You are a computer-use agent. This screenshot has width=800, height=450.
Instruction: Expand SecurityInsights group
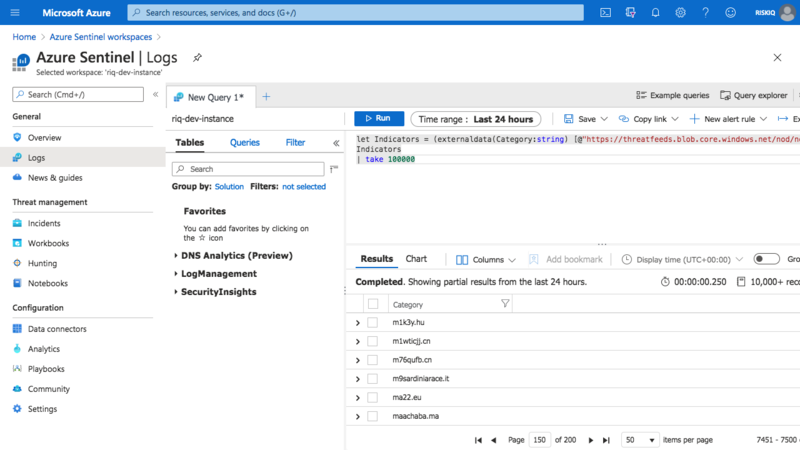pyautogui.click(x=176, y=292)
